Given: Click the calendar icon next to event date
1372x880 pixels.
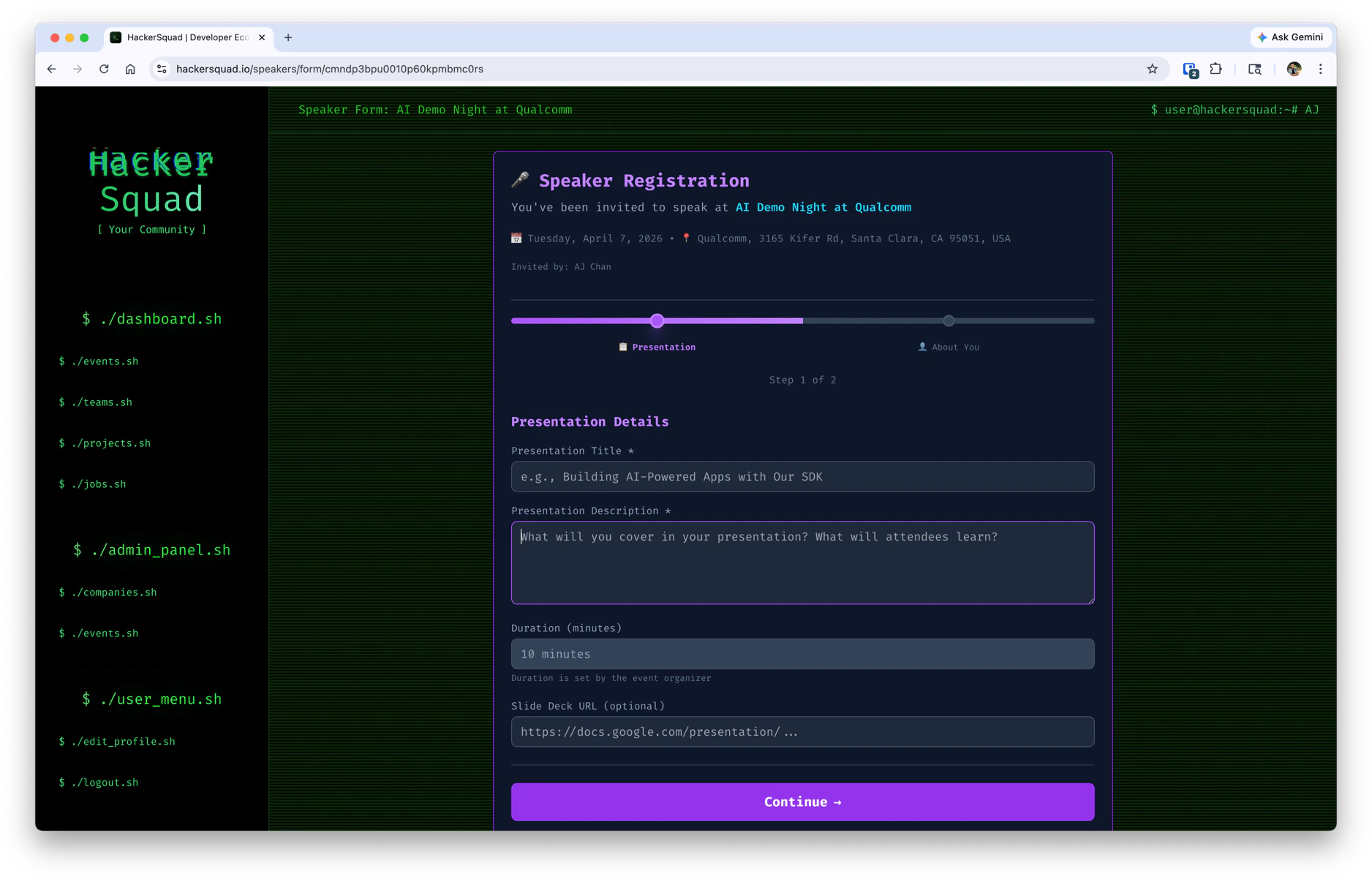Looking at the screenshot, I should 516,238.
